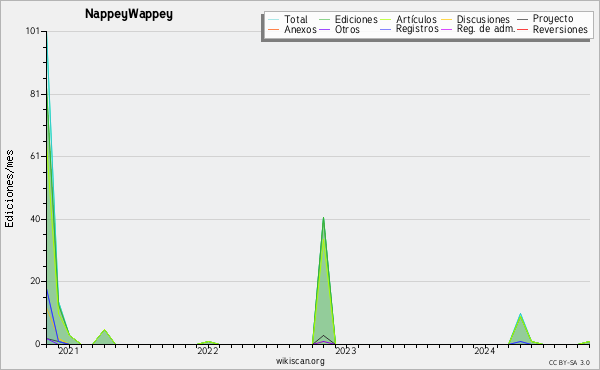Viewport: 600px width, 370px height.
Task: Select the Registros legend entry
Action: [x=417, y=29]
